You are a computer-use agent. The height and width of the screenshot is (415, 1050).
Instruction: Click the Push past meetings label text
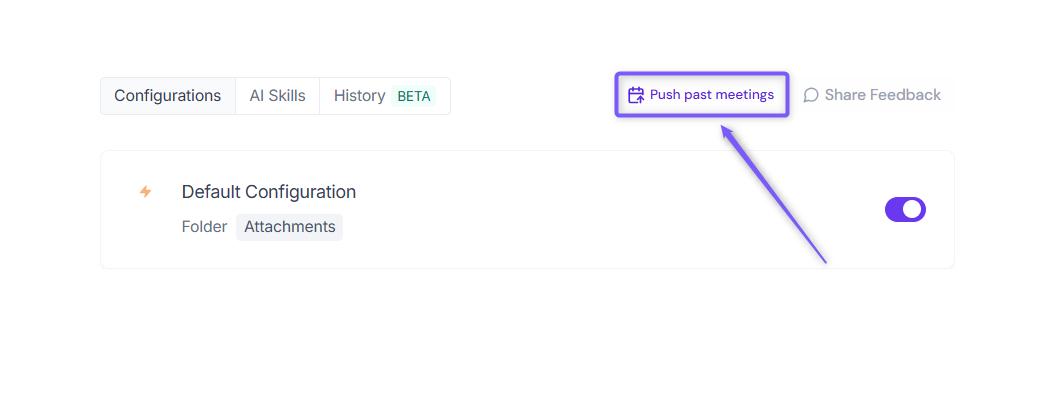click(712, 95)
